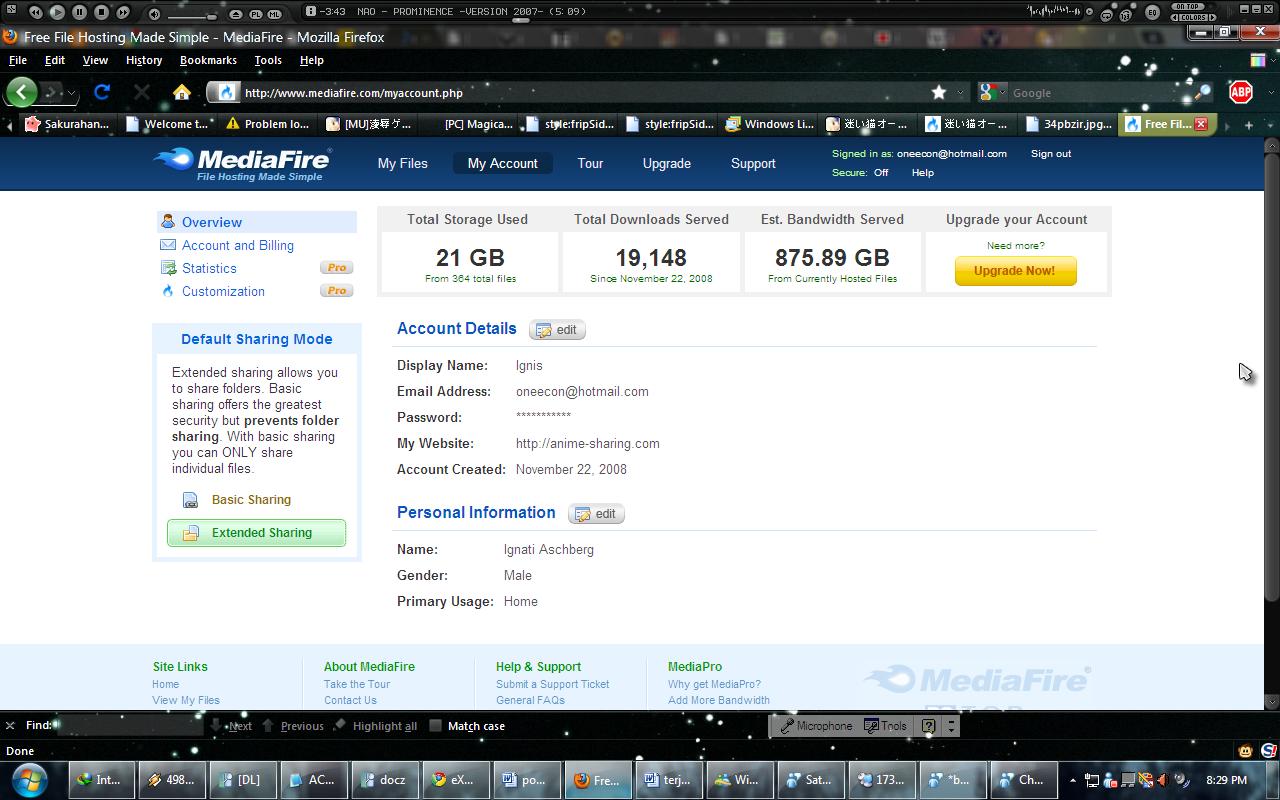Tick the Match case checkbox
The height and width of the screenshot is (800, 1280).
tap(435, 726)
